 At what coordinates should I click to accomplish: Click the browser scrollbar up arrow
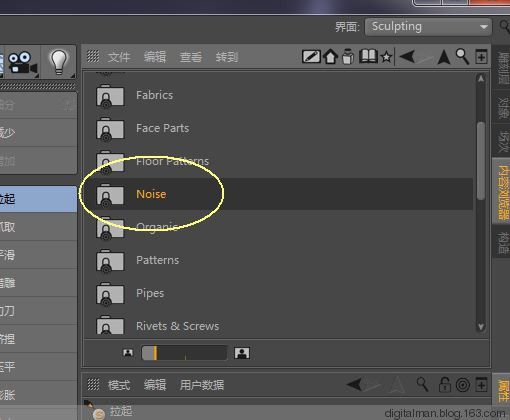pos(481,79)
